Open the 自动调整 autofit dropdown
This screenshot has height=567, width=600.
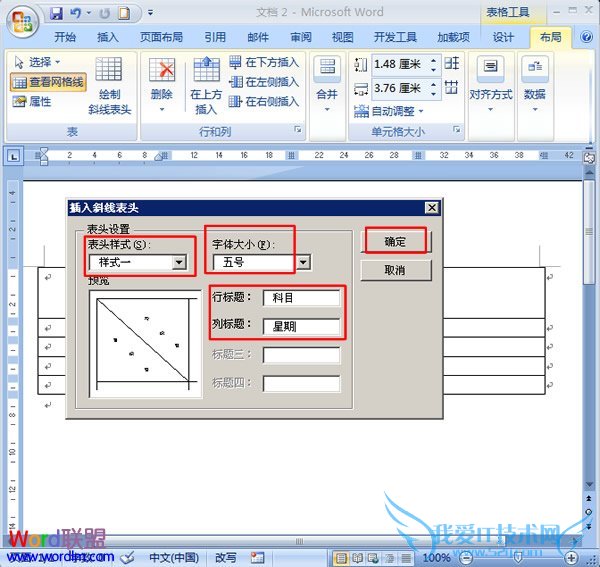pyautogui.click(x=389, y=111)
